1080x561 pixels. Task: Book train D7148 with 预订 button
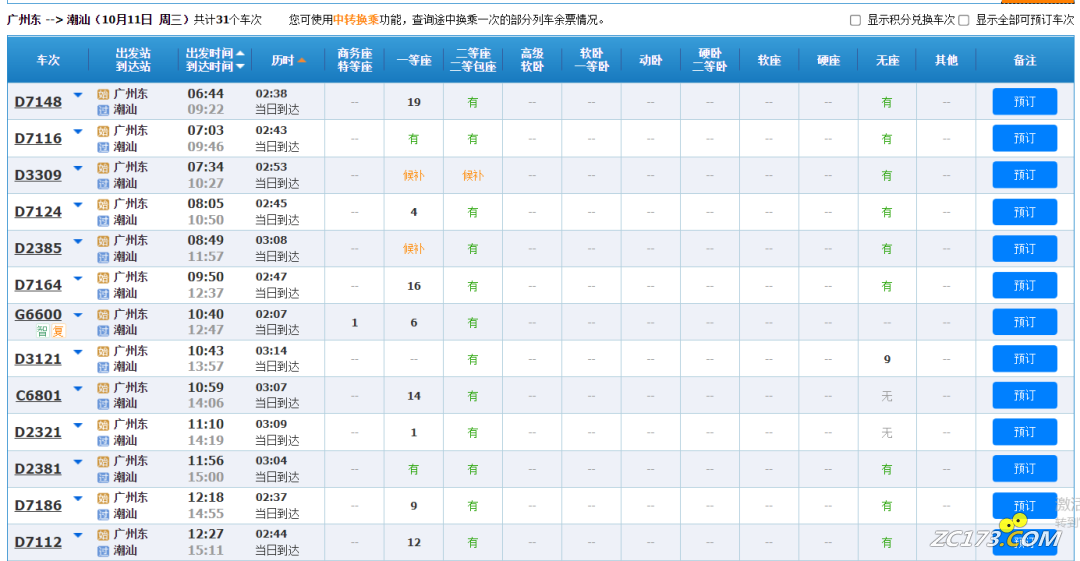tap(1024, 102)
